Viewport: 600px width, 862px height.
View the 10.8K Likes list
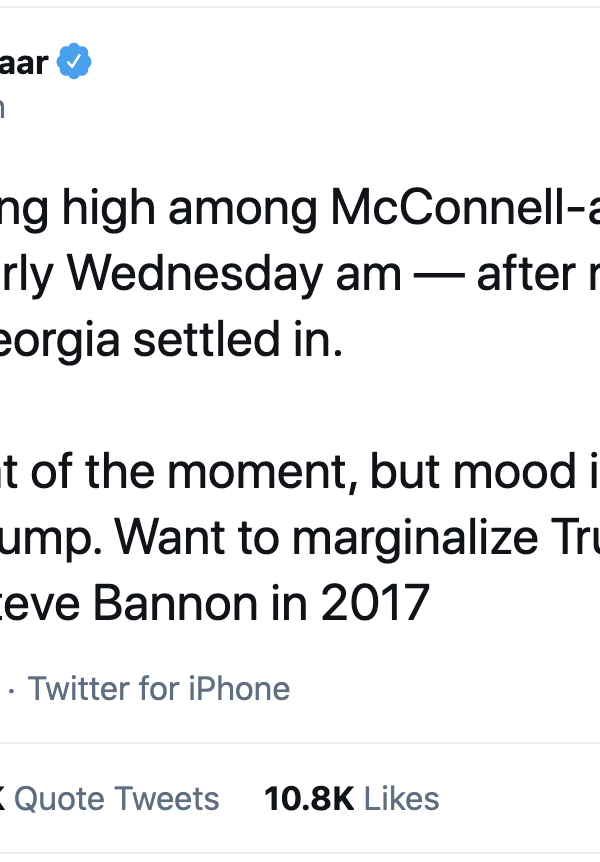click(351, 798)
